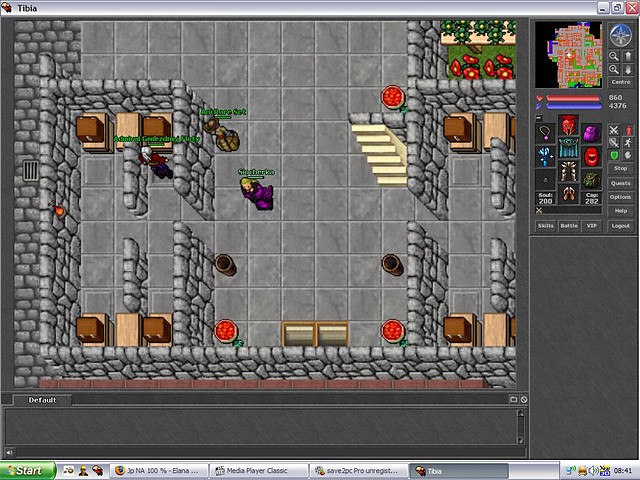640x480 pixels.
Task: Toggle the Skills window
Action: [545, 226]
